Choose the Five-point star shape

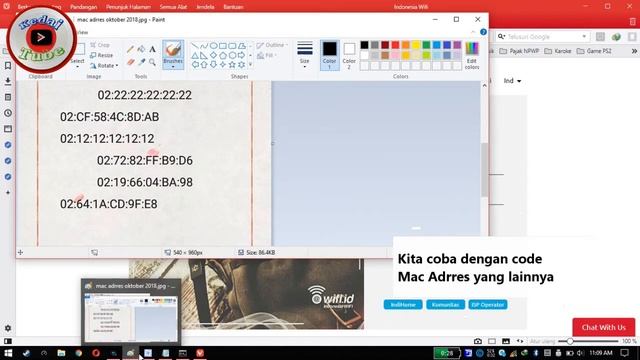232,64
